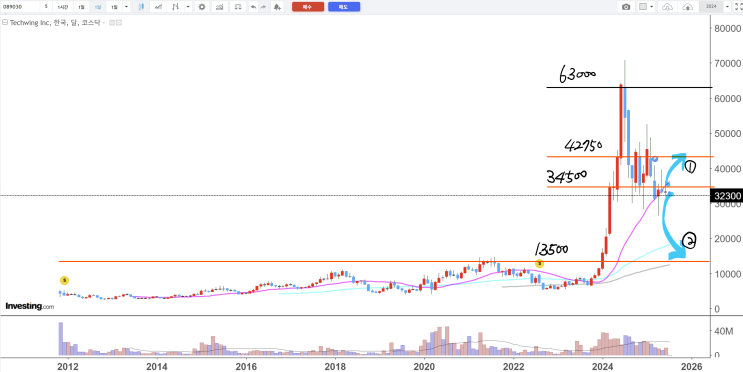Click first small icon after legend title
The width and height of the screenshot is (743, 372).
click(111, 22)
